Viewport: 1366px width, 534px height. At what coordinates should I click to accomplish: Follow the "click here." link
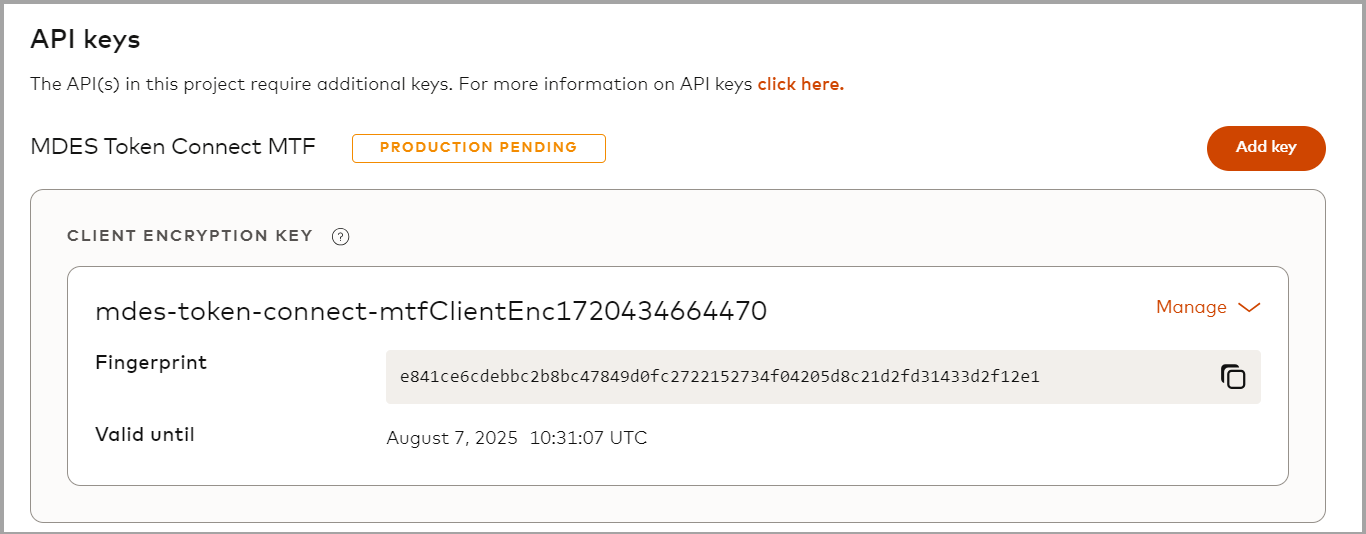(800, 84)
